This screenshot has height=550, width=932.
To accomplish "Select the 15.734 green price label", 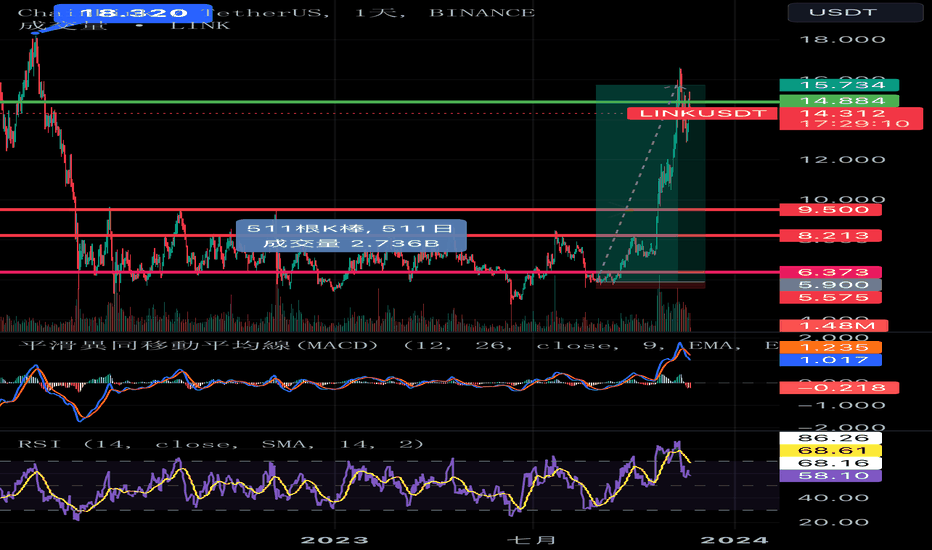I will (839, 85).
